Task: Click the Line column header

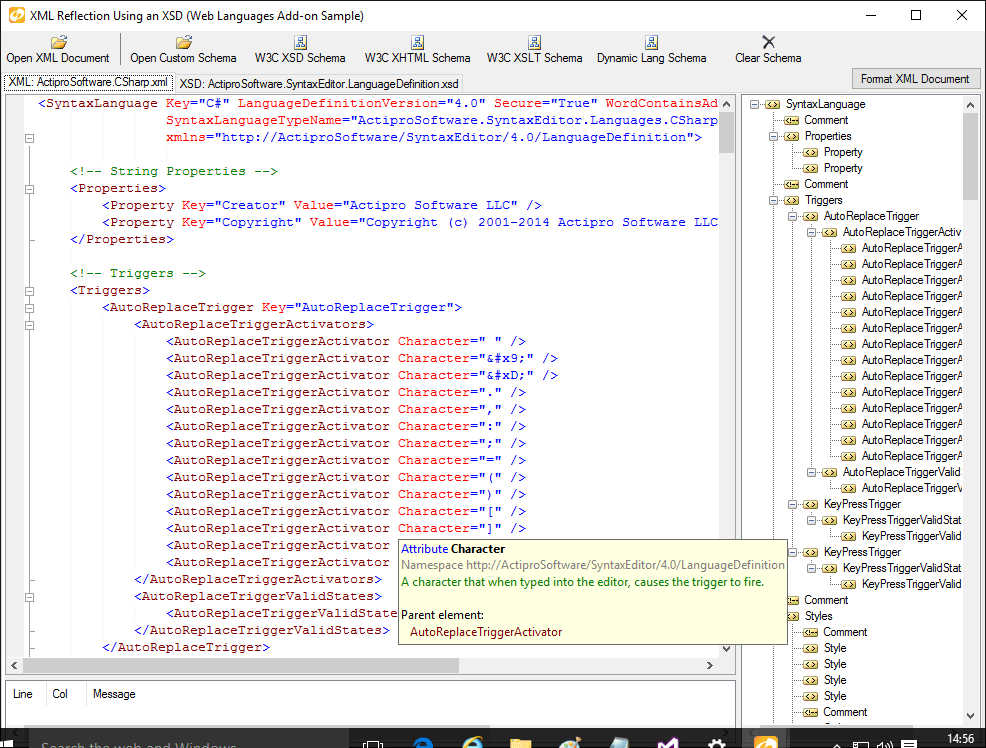Action: pos(23,694)
